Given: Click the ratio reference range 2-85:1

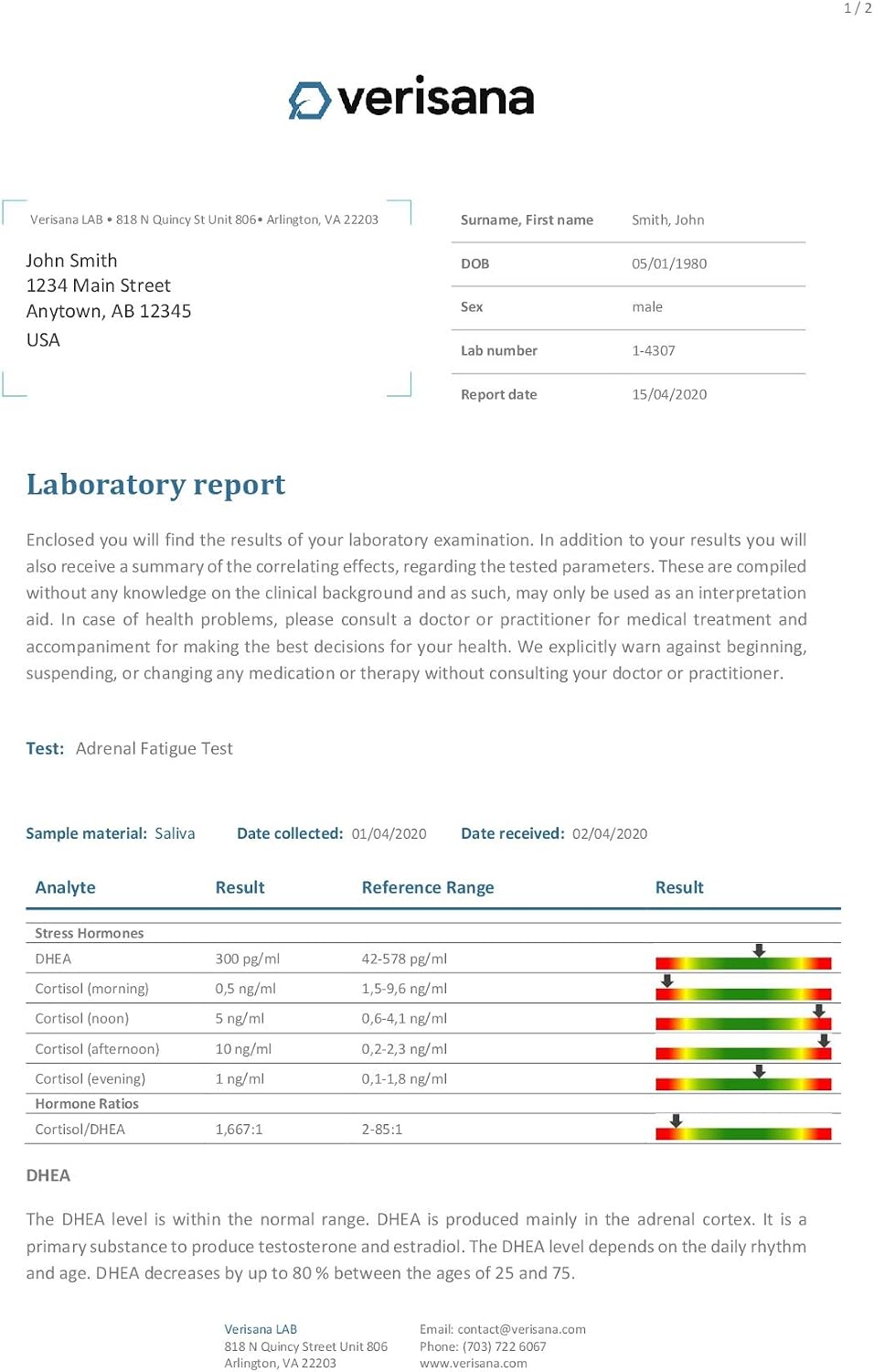Looking at the screenshot, I should coord(382,1129).
